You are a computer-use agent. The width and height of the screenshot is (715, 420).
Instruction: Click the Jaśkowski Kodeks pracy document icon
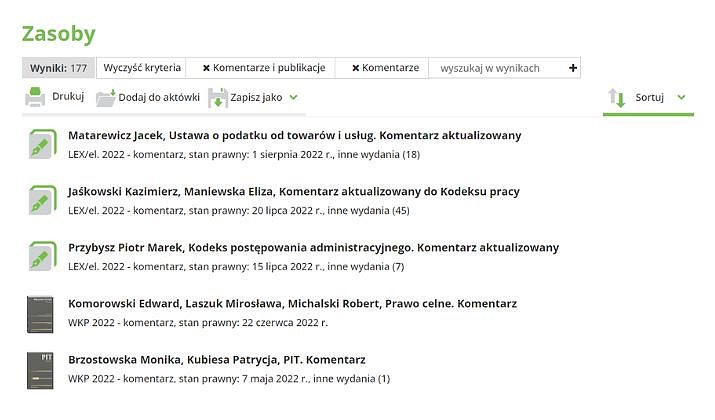point(40,201)
